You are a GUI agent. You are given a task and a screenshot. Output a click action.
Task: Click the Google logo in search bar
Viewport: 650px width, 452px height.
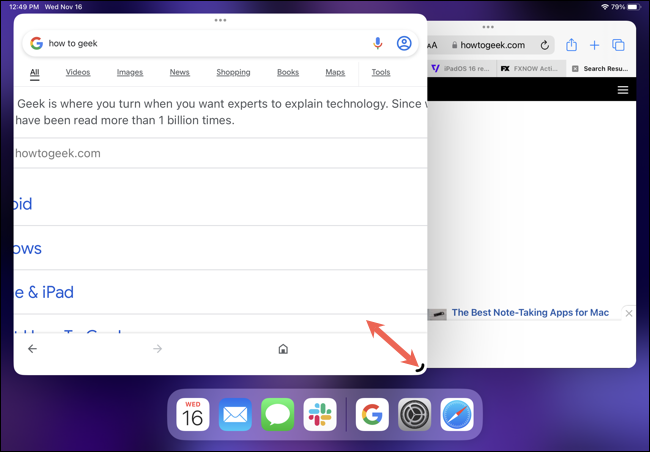36,43
